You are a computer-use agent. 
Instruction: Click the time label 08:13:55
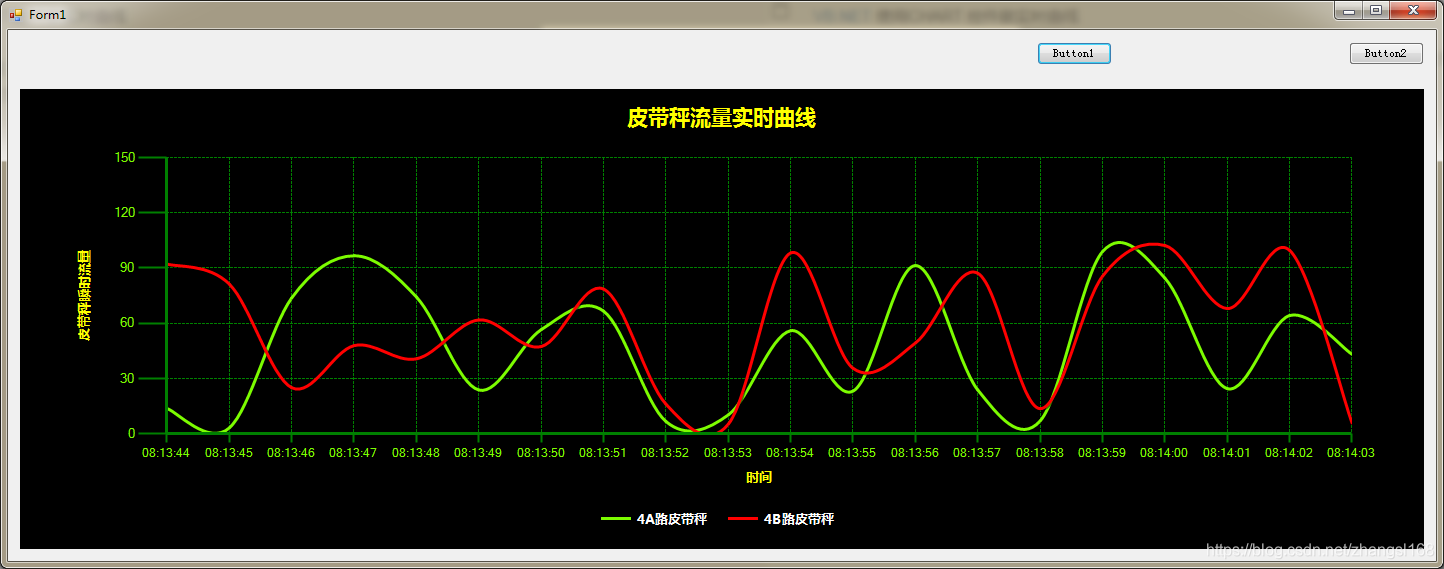point(852,453)
